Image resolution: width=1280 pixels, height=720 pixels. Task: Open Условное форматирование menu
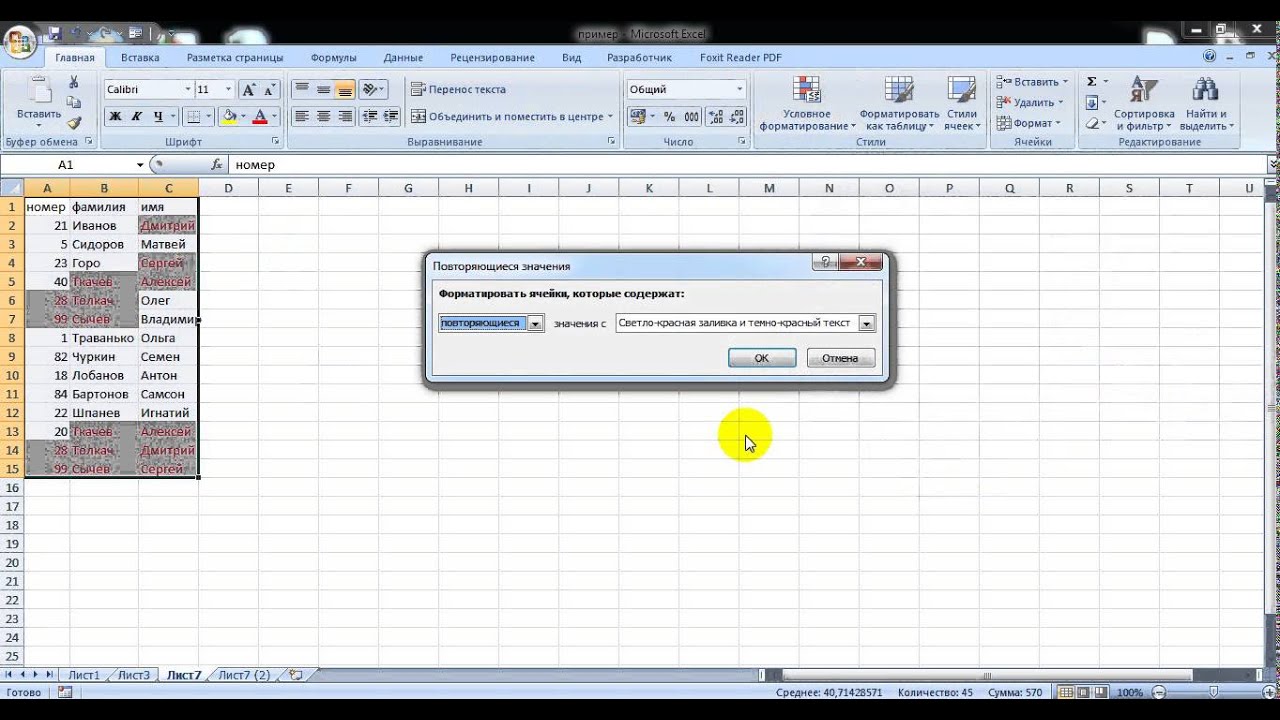click(807, 104)
